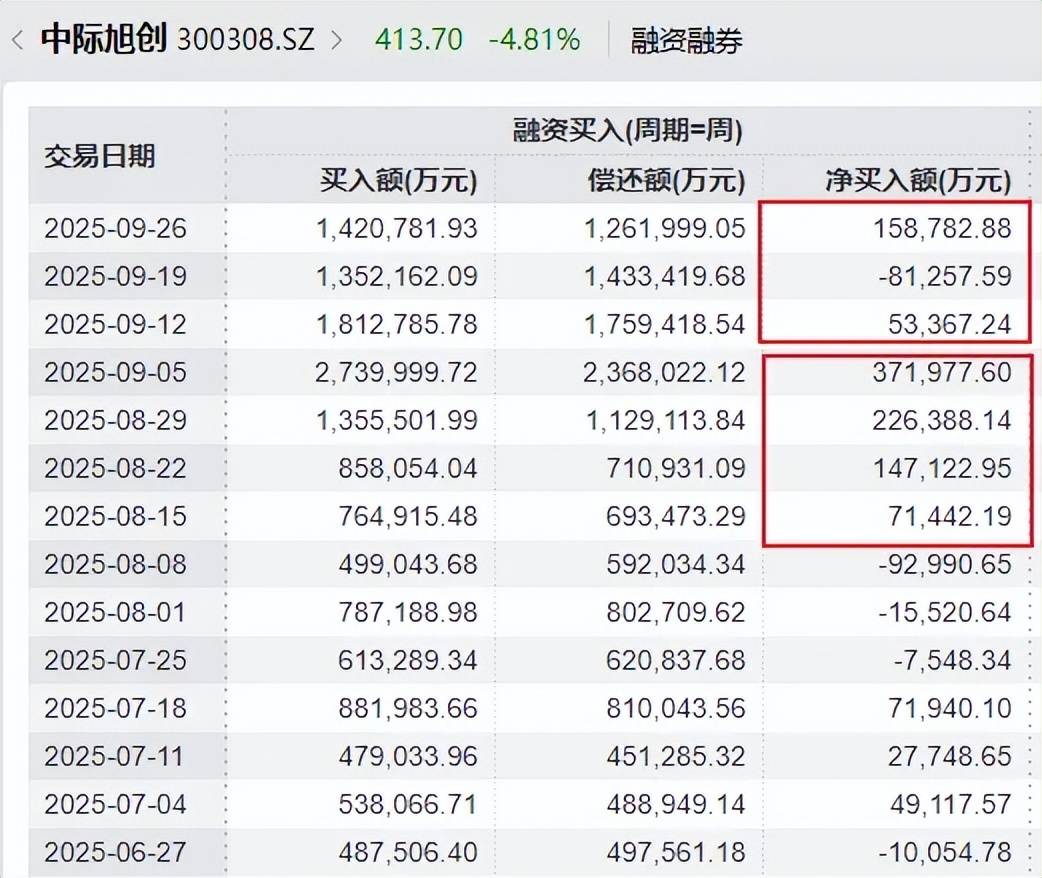The height and width of the screenshot is (878, 1042).
Task: Click buy amount 1,420,781.93
Action: [397, 229]
